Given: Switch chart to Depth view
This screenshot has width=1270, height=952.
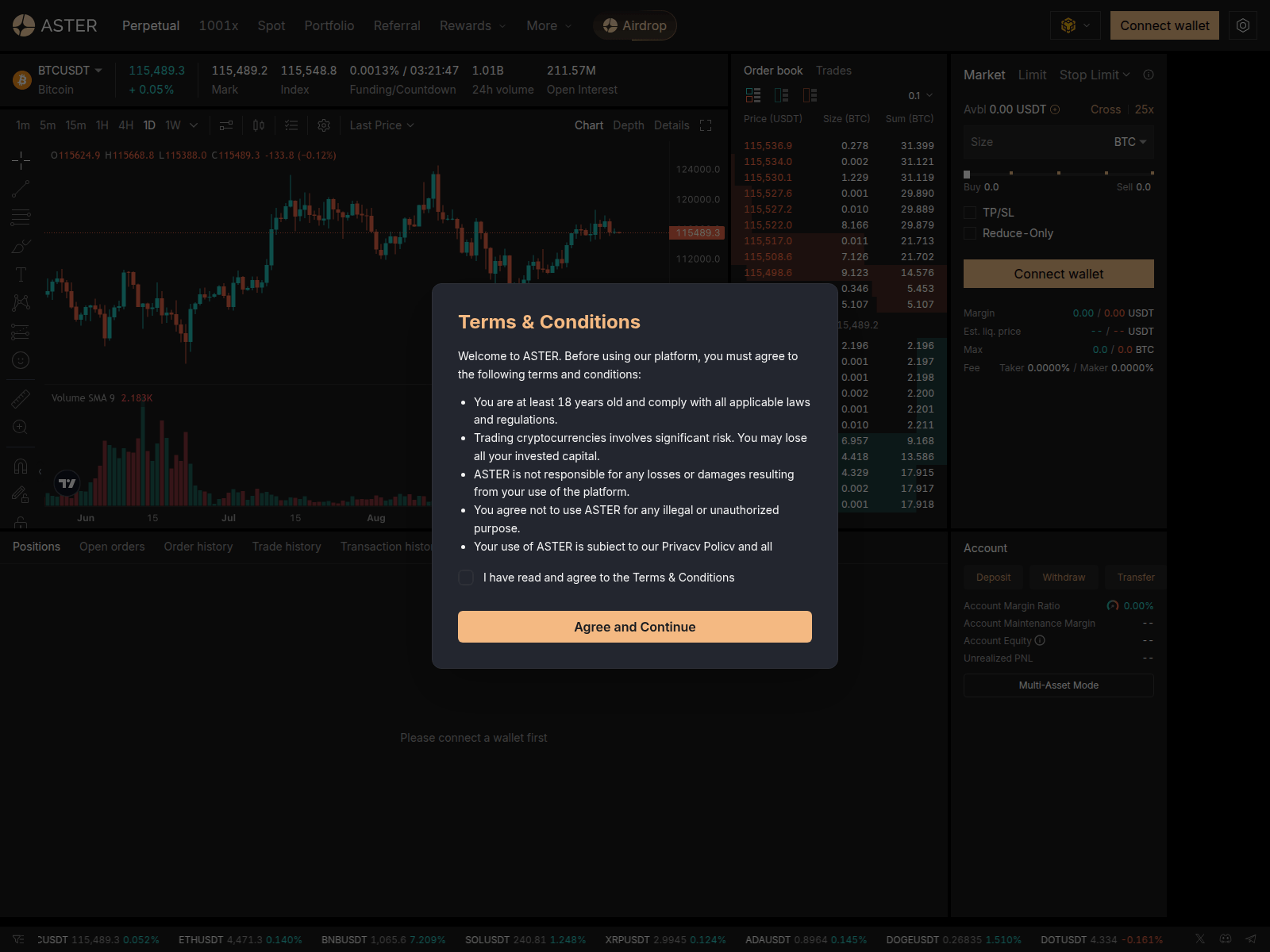Looking at the screenshot, I should [x=629, y=125].
